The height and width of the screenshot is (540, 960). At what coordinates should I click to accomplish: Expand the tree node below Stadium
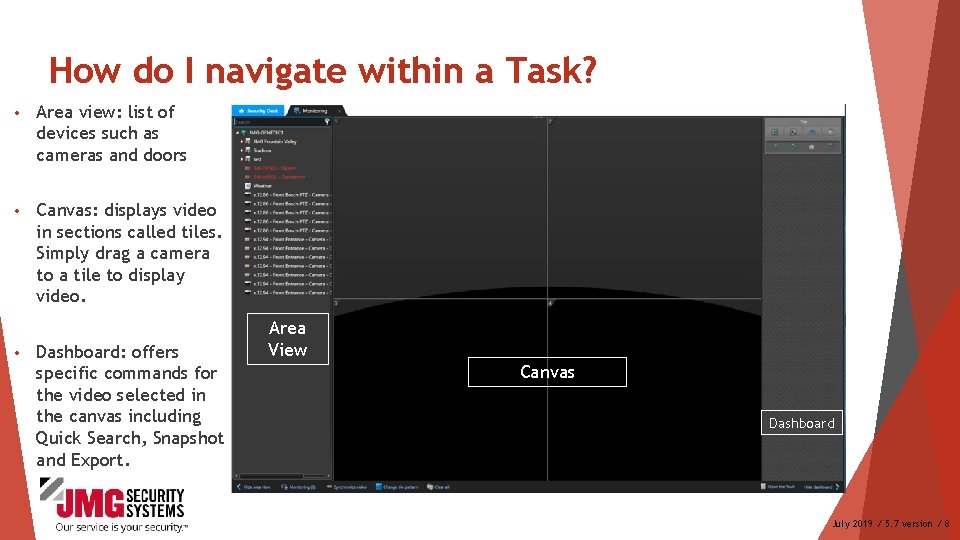coord(242,159)
